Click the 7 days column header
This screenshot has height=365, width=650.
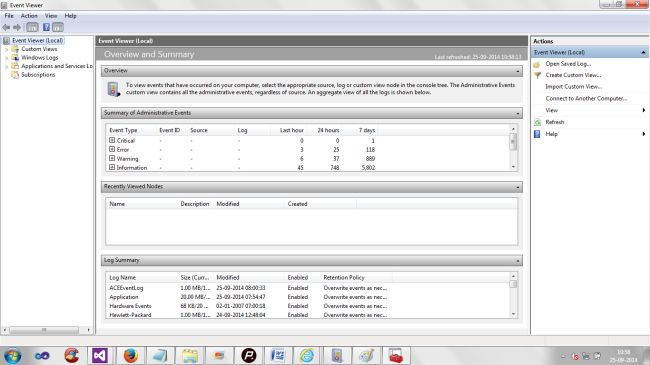click(x=366, y=130)
